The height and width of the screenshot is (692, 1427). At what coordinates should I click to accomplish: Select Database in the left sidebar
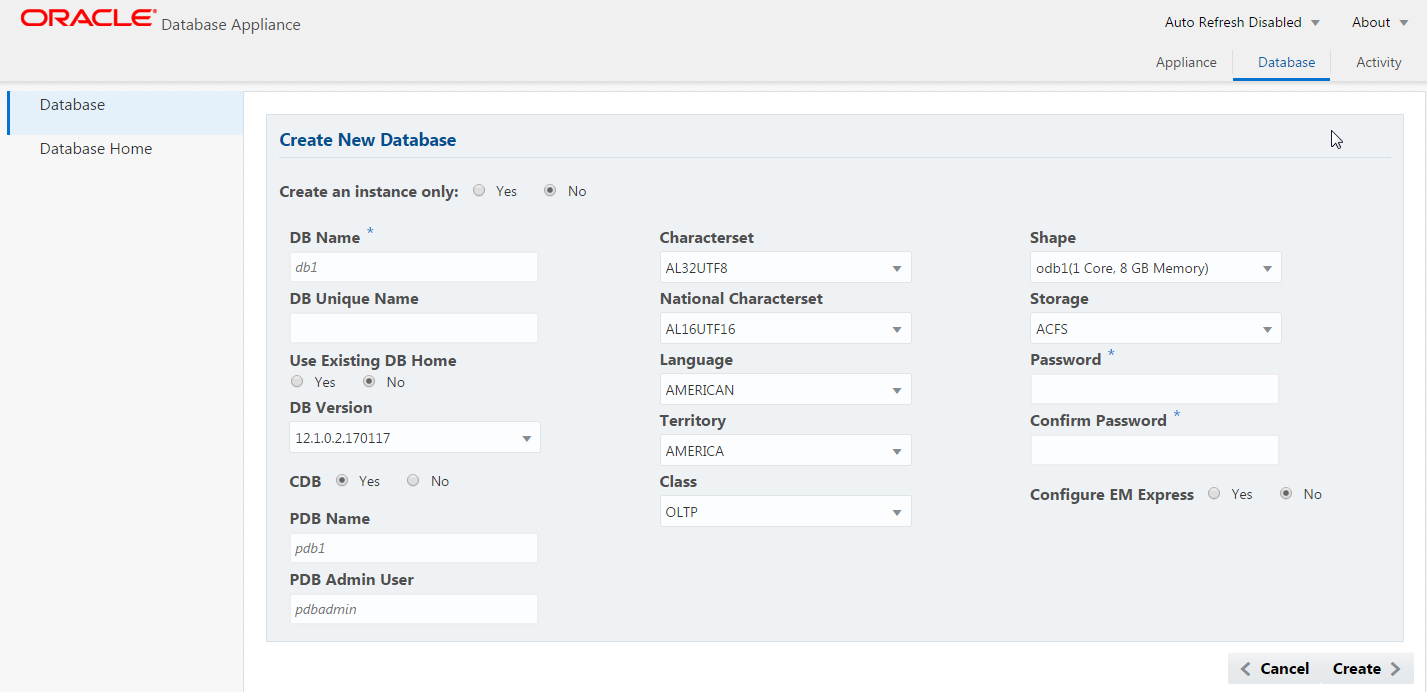125,113
